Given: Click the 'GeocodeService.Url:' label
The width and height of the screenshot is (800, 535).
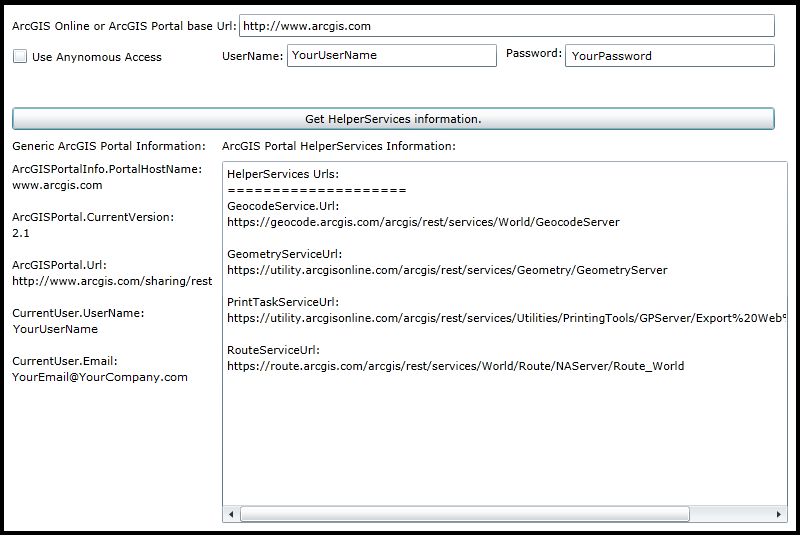Looking at the screenshot, I should coord(283,206).
